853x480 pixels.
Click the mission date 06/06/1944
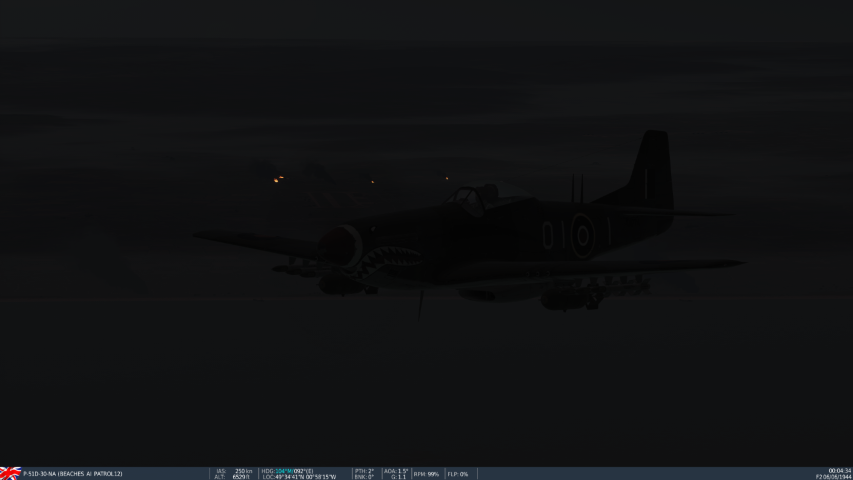(x=834, y=477)
